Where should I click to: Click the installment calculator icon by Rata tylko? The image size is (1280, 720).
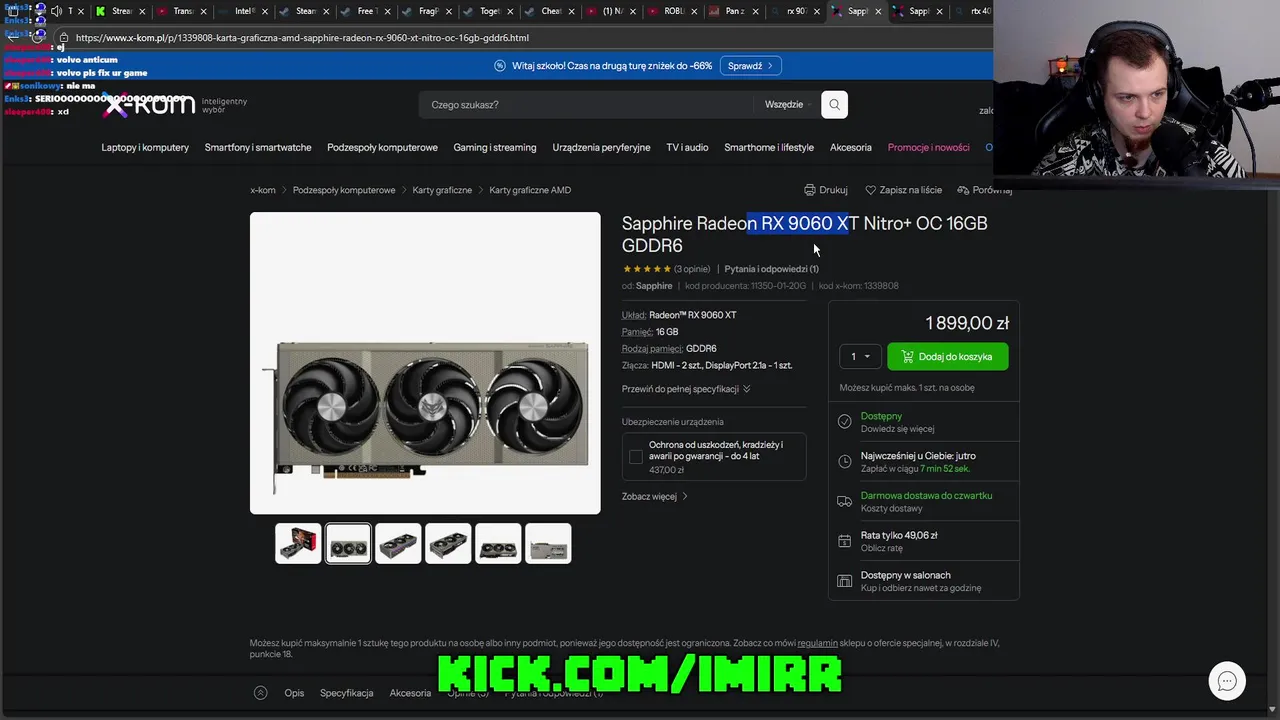845,541
